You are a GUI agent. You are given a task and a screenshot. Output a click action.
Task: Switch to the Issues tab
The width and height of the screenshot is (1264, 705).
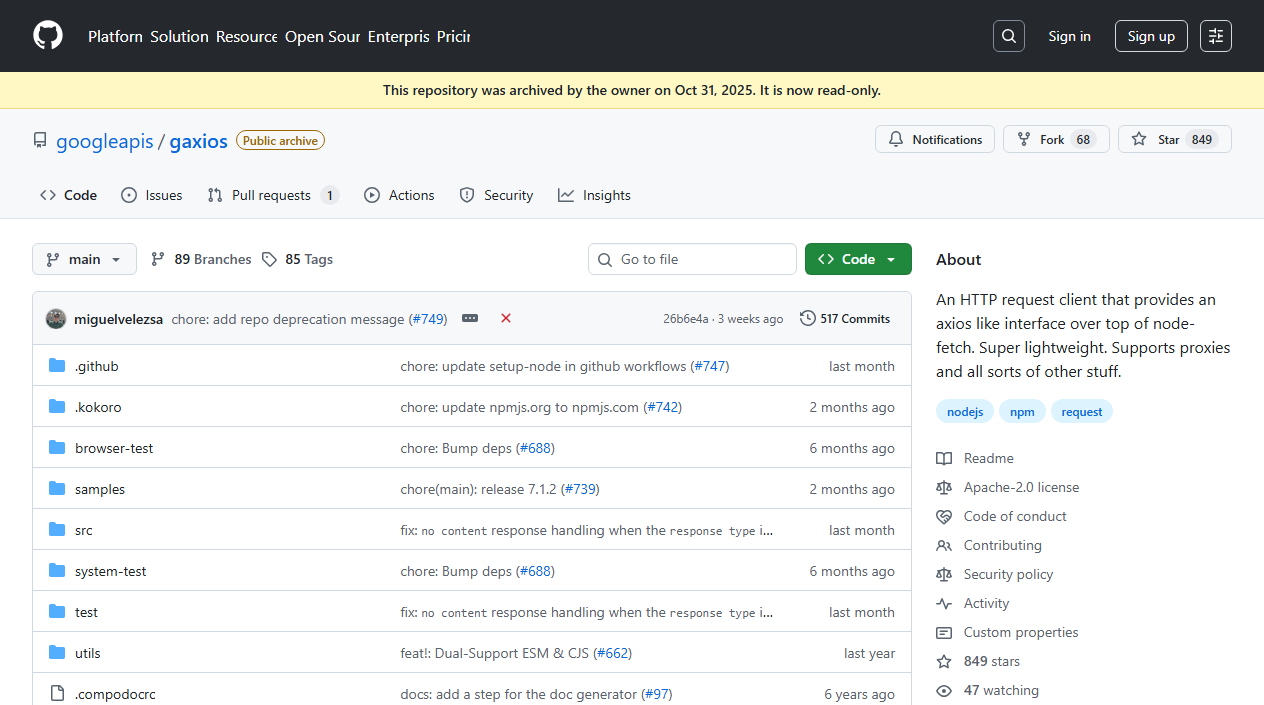[x=152, y=195]
